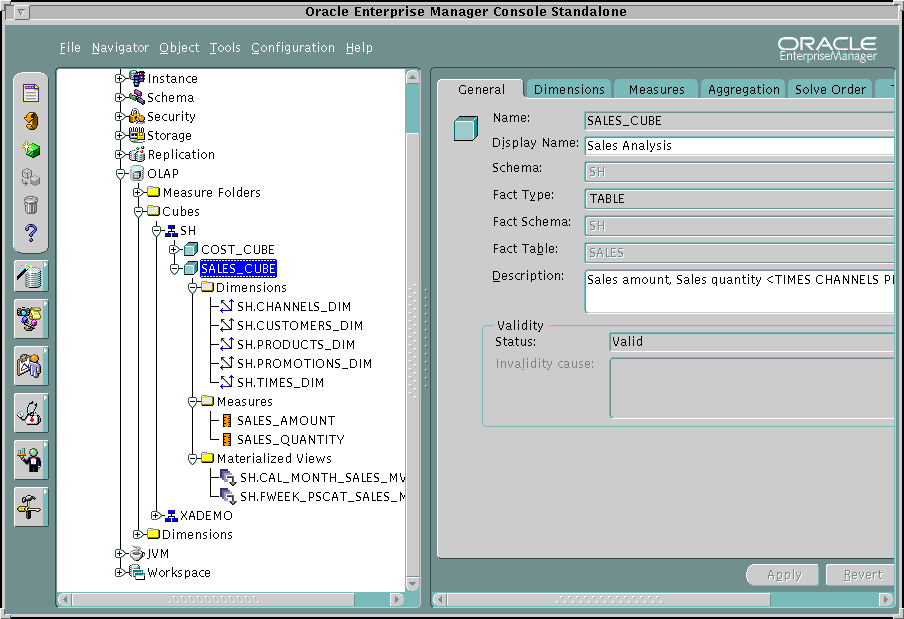Open the Navigator menu
The height and width of the screenshot is (619, 904).
coord(120,48)
